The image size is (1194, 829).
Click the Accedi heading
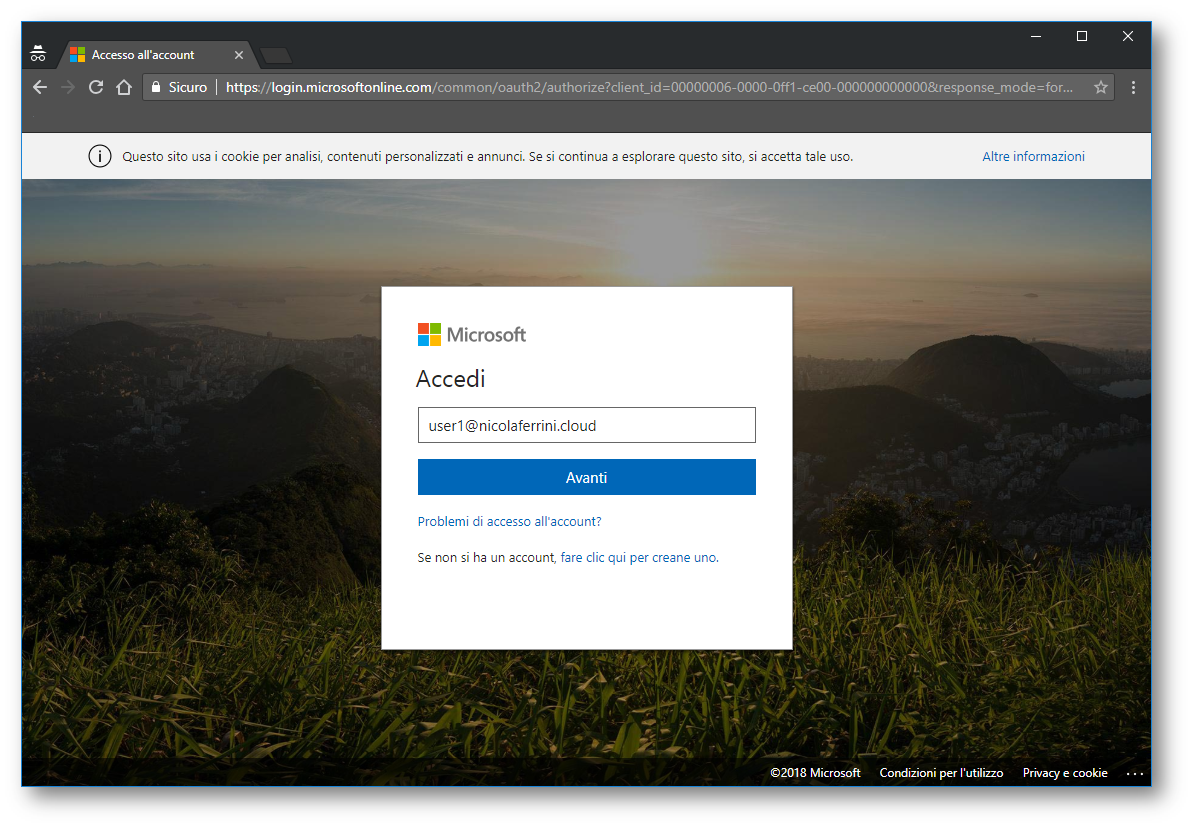pos(451,378)
